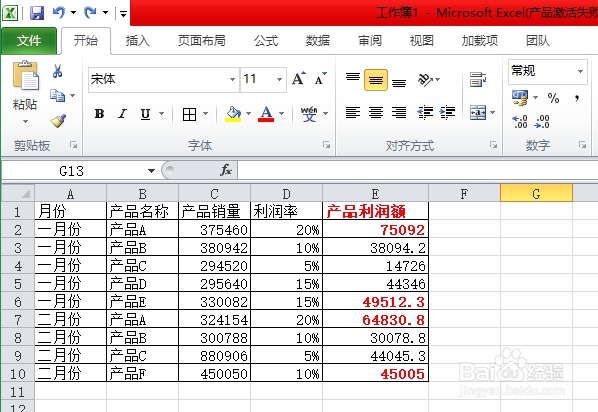This screenshot has width=598, height=412.
Task: Click the insert function fx icon
Action: [x=226, y=170]
